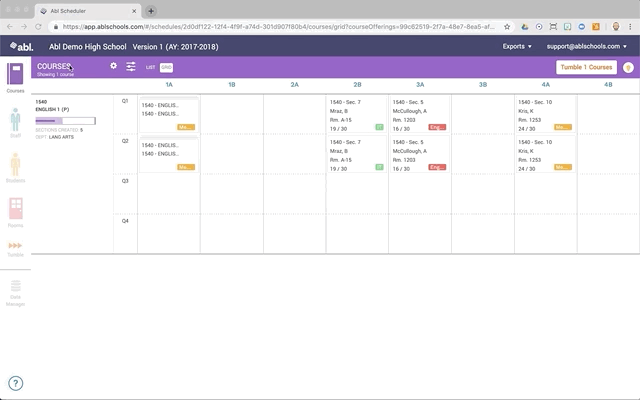The height and width of the screenshot is (400, 640).
Task: Click the 2A period column header
Action: point(295,84)
